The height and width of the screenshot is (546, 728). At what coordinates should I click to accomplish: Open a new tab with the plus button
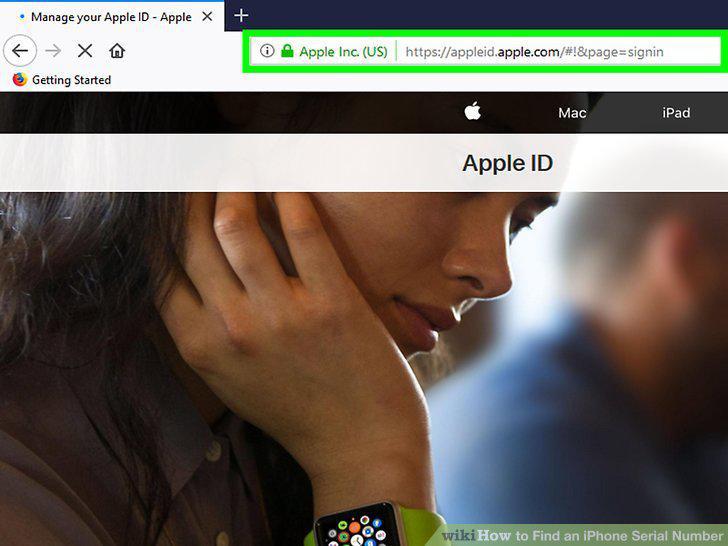pos(241,16)
